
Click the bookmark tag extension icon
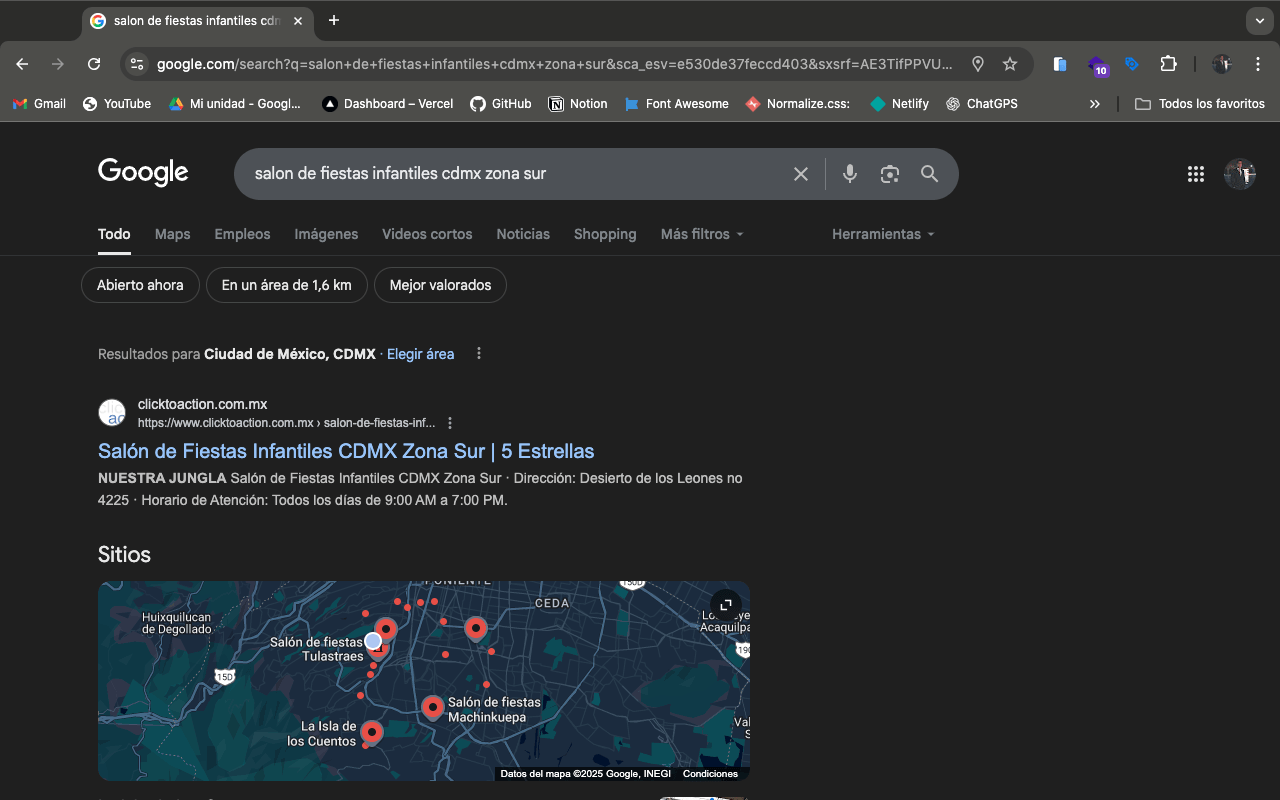point(1132,64)
